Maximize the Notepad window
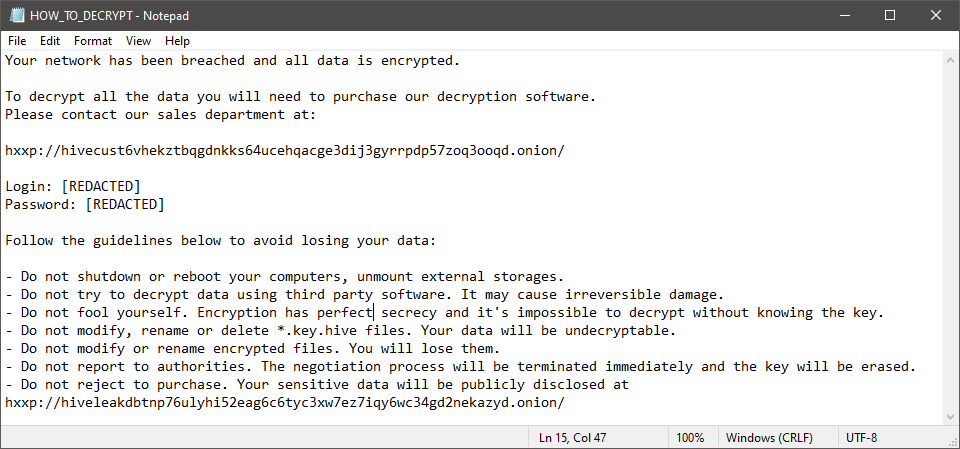 (x=890, y=15)
